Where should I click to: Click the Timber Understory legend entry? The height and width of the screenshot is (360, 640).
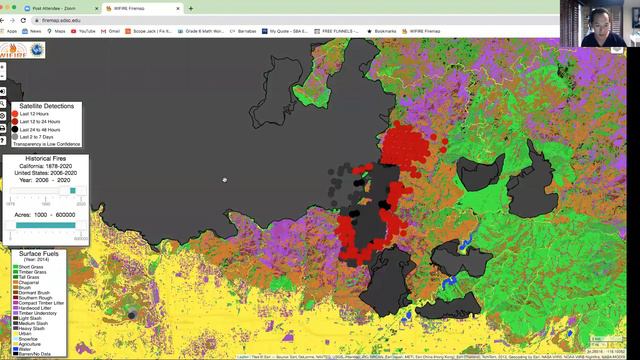click(35, 313)
